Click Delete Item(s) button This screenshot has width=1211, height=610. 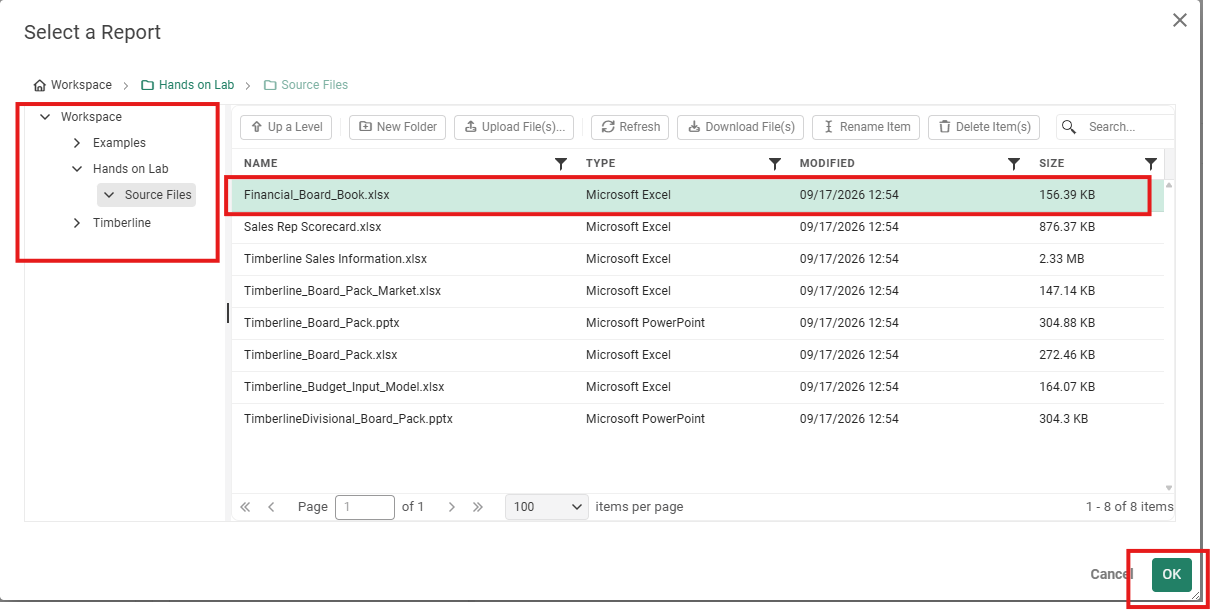(x=984, y=127)
